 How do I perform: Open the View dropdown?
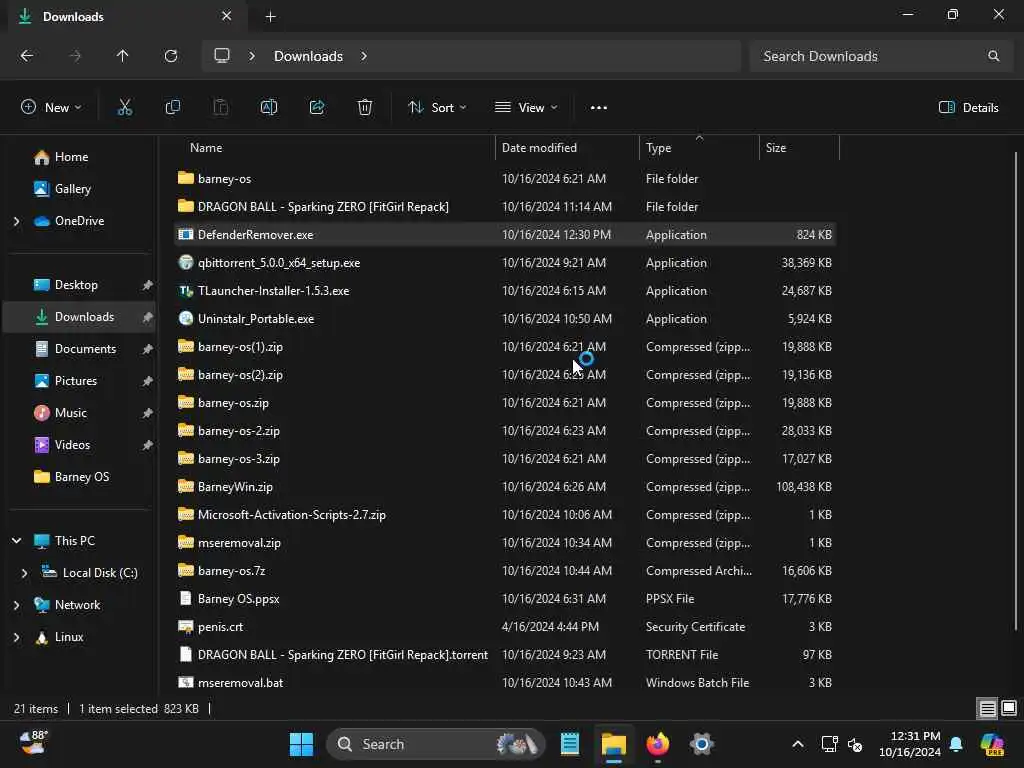526,108
